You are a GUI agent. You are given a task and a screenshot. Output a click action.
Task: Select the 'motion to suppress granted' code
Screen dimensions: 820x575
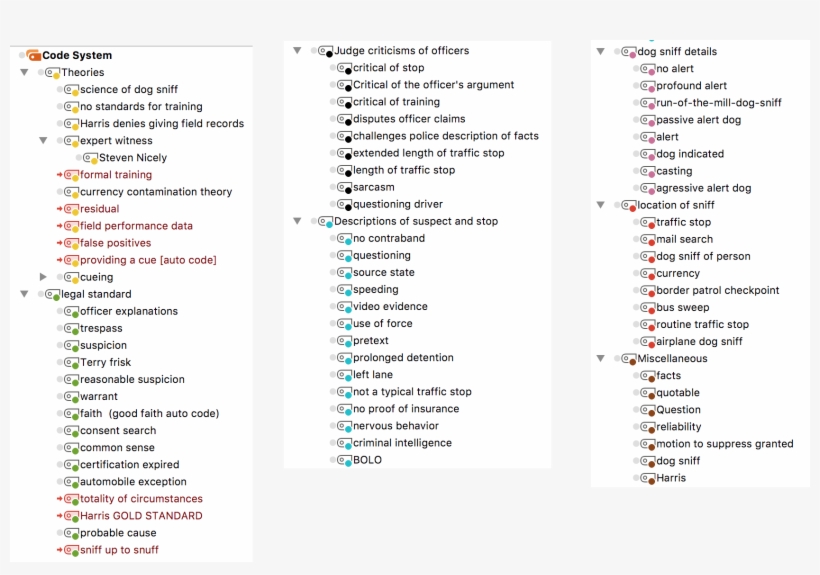coord(724,444)
